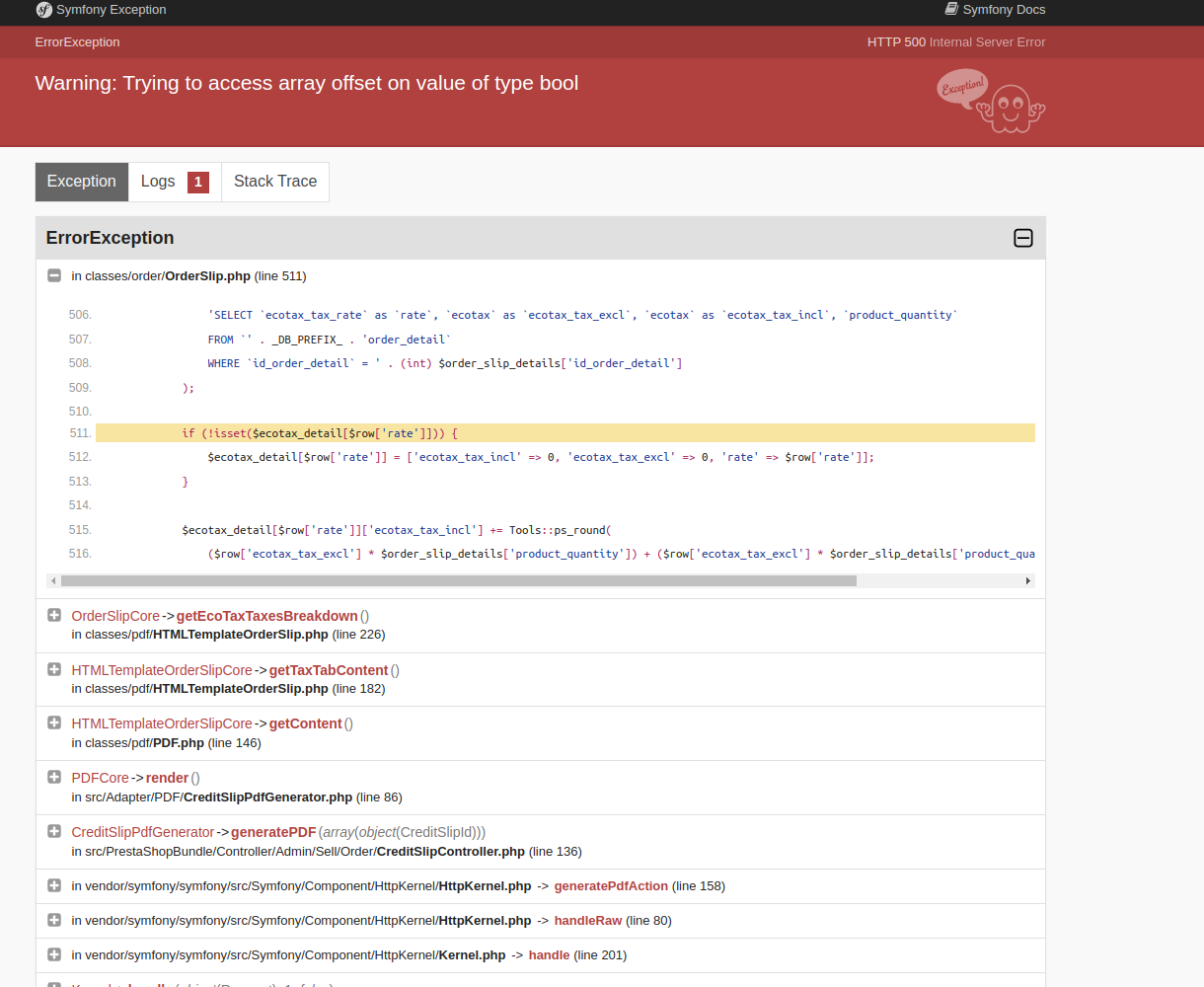Collapse the ErrorException panel using the minus icon
1204x987 pixels.
(1023, 238)
